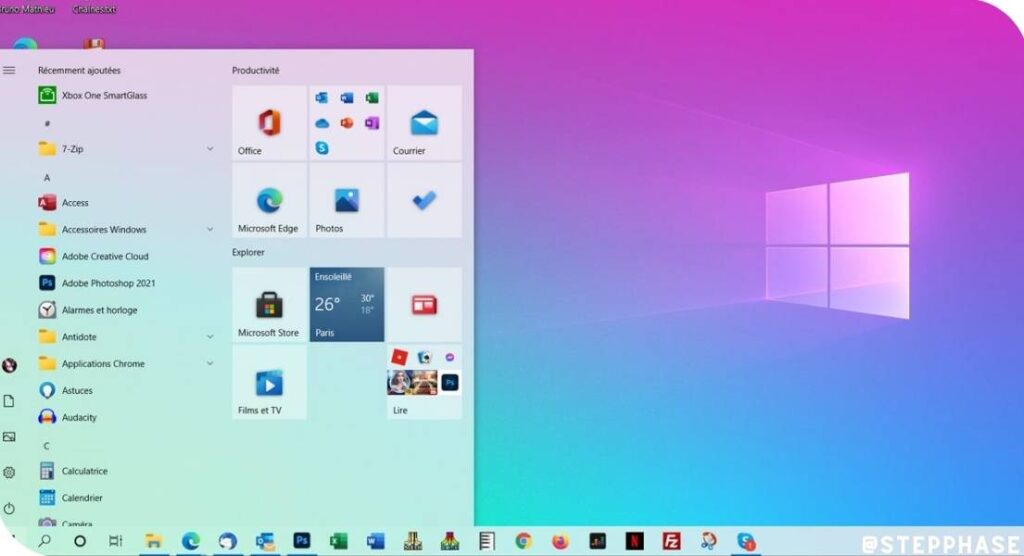Launch Google Chrome from the taskbar

pos(523,541)
